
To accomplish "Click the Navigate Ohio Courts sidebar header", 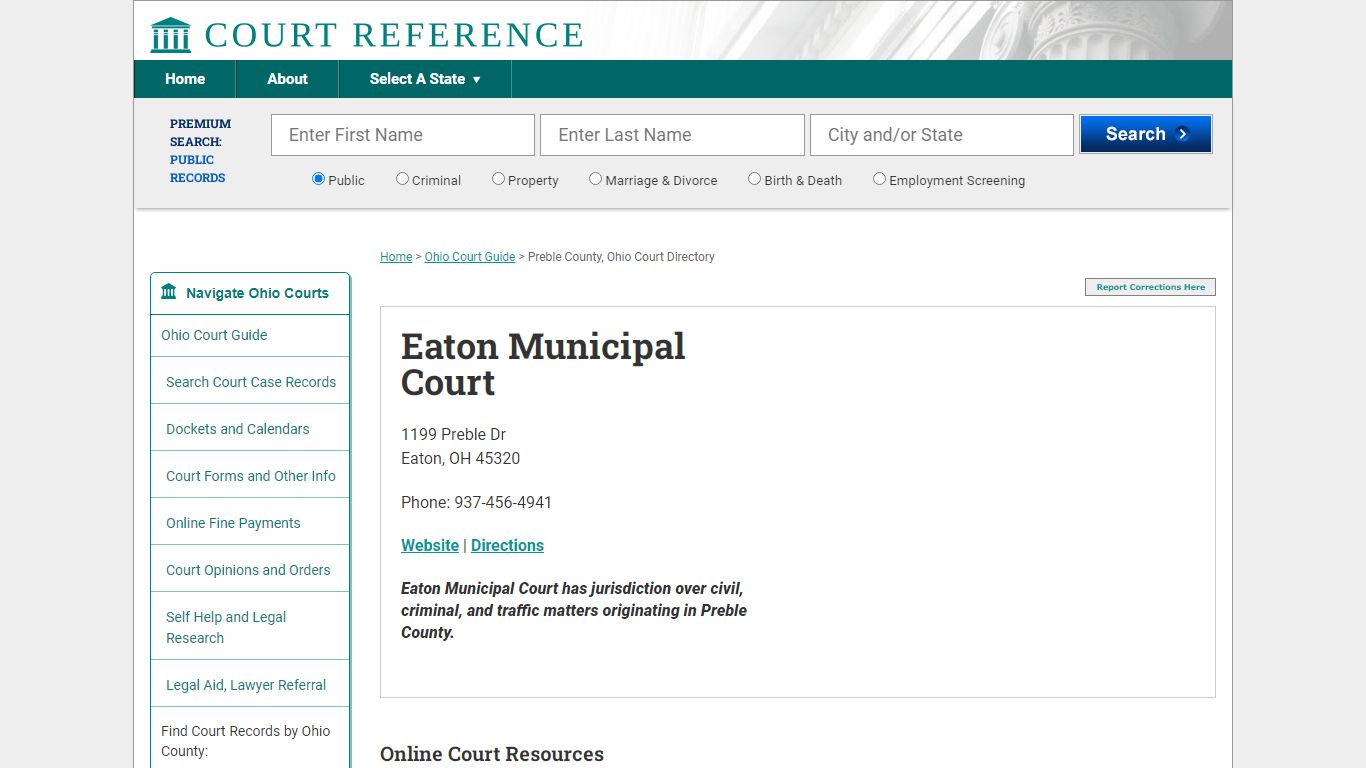I will (250, 293).
